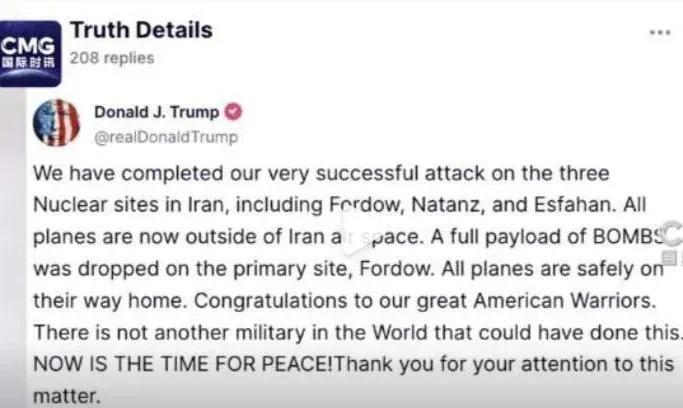This screenshot has height=408, width=683.
Task: Open Donald J. Trump's profile avatar
Action: [56, 122]
